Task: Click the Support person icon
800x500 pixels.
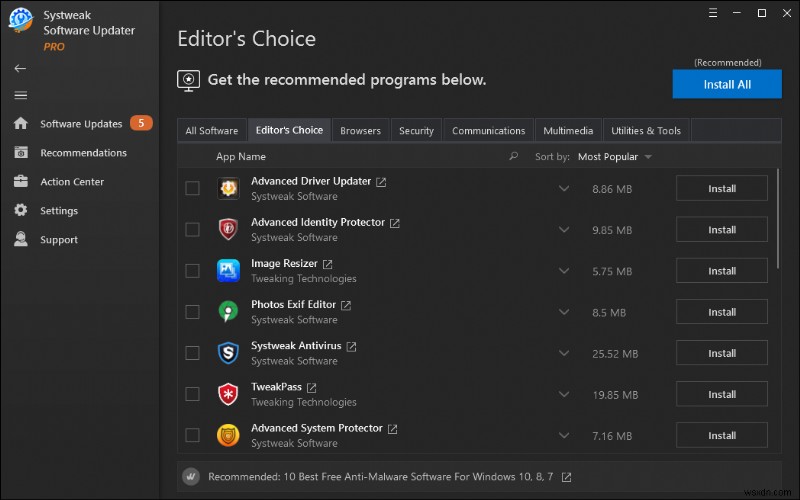Action: point(21,239)
